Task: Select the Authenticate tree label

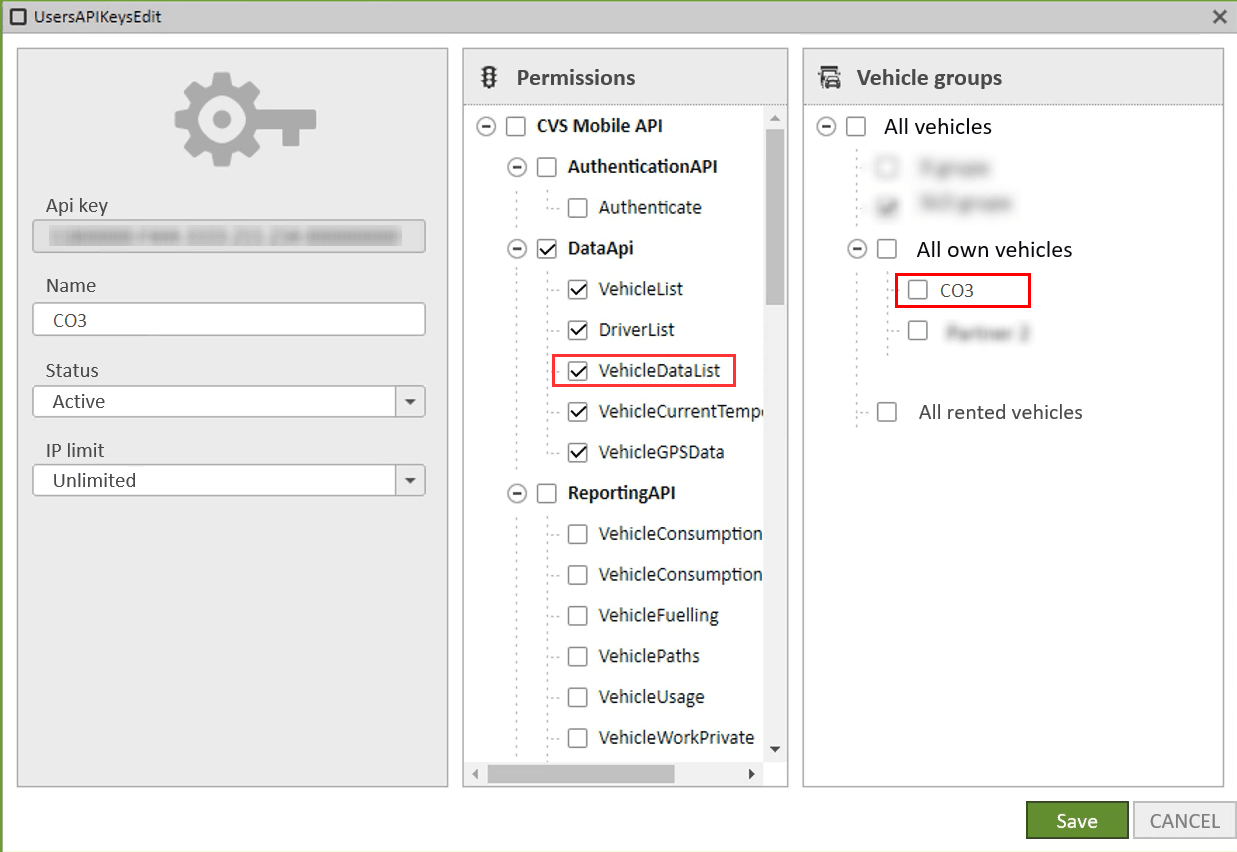Action: pyautogui.click(x=650, y=208)
